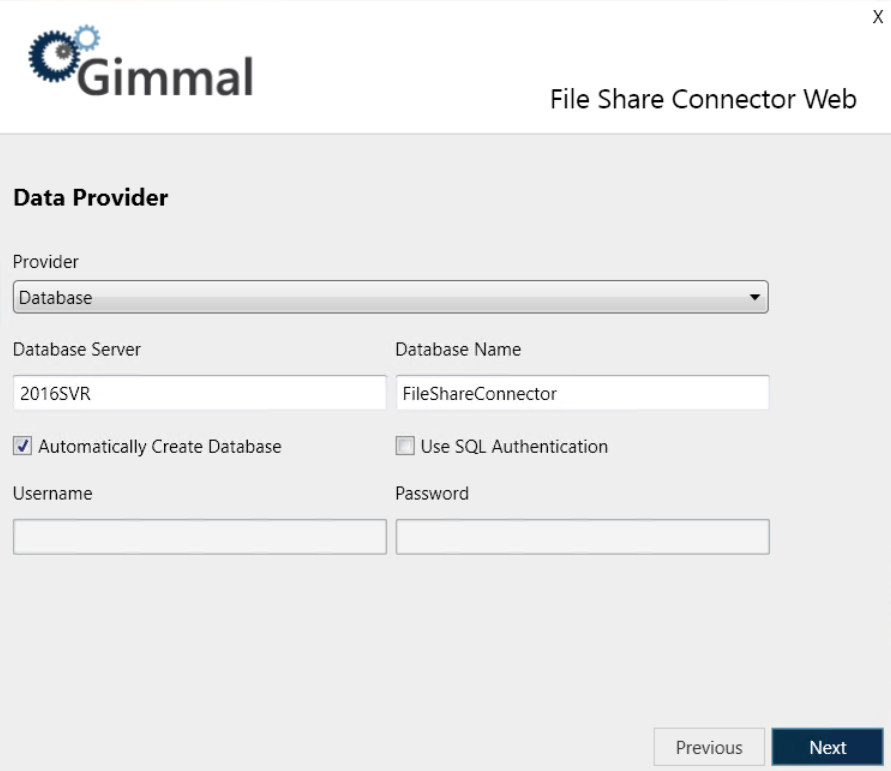Proceed with the Next button

pyautogui.click(x=827, y=747)
